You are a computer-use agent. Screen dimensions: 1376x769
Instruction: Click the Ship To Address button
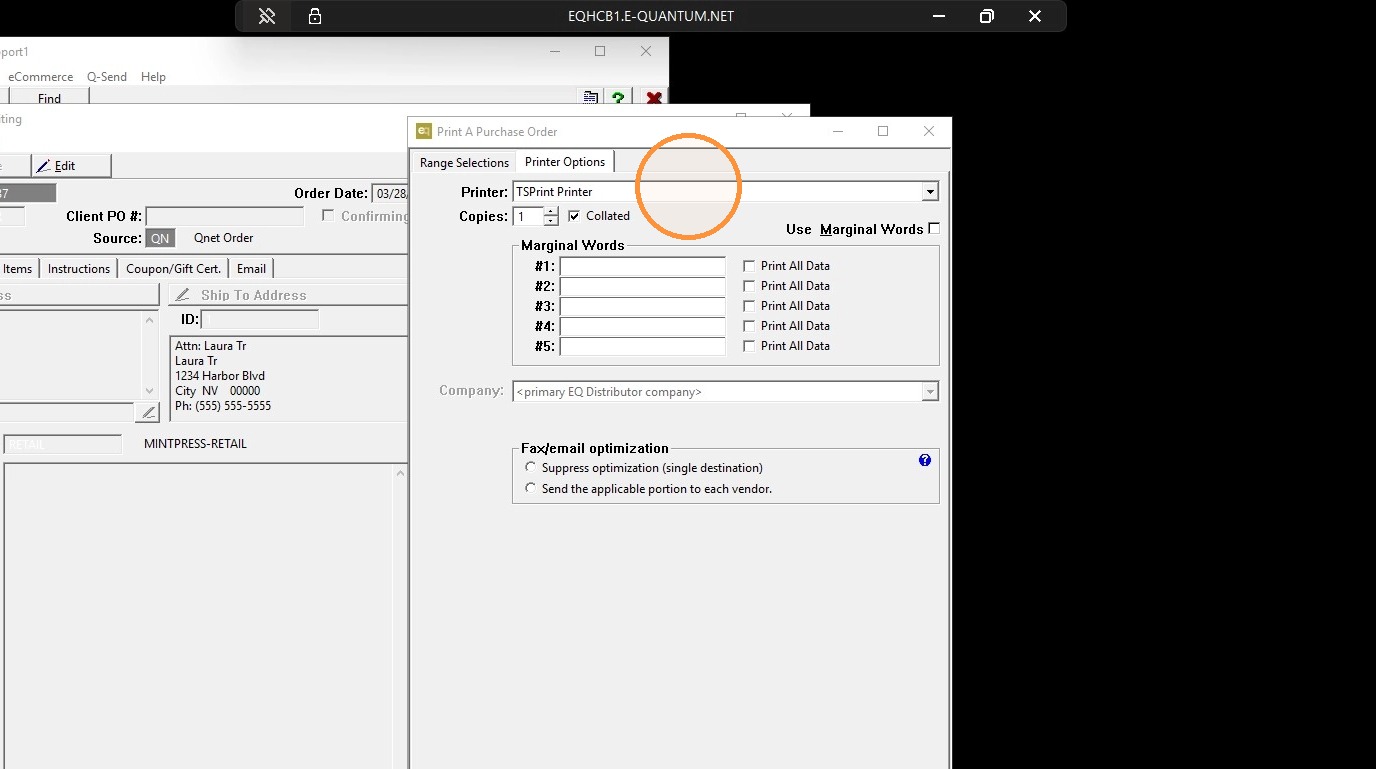point(288,295)
